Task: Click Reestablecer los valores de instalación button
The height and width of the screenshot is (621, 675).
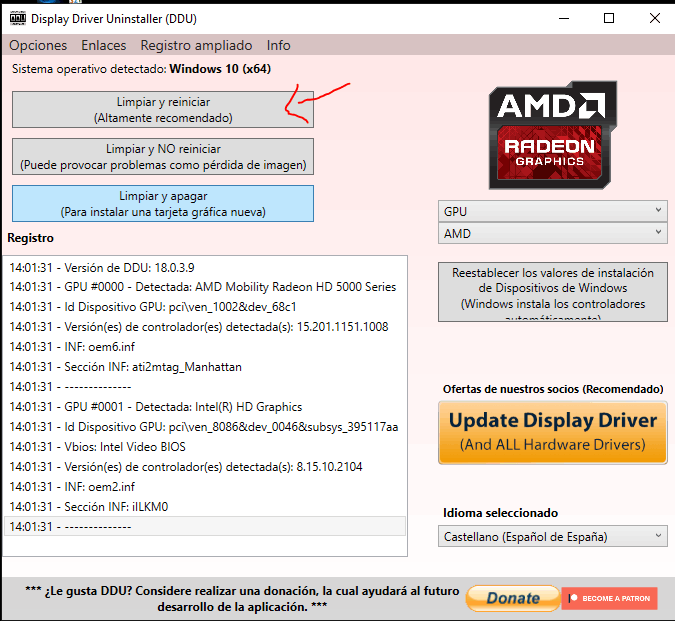Action: [553, 292]
